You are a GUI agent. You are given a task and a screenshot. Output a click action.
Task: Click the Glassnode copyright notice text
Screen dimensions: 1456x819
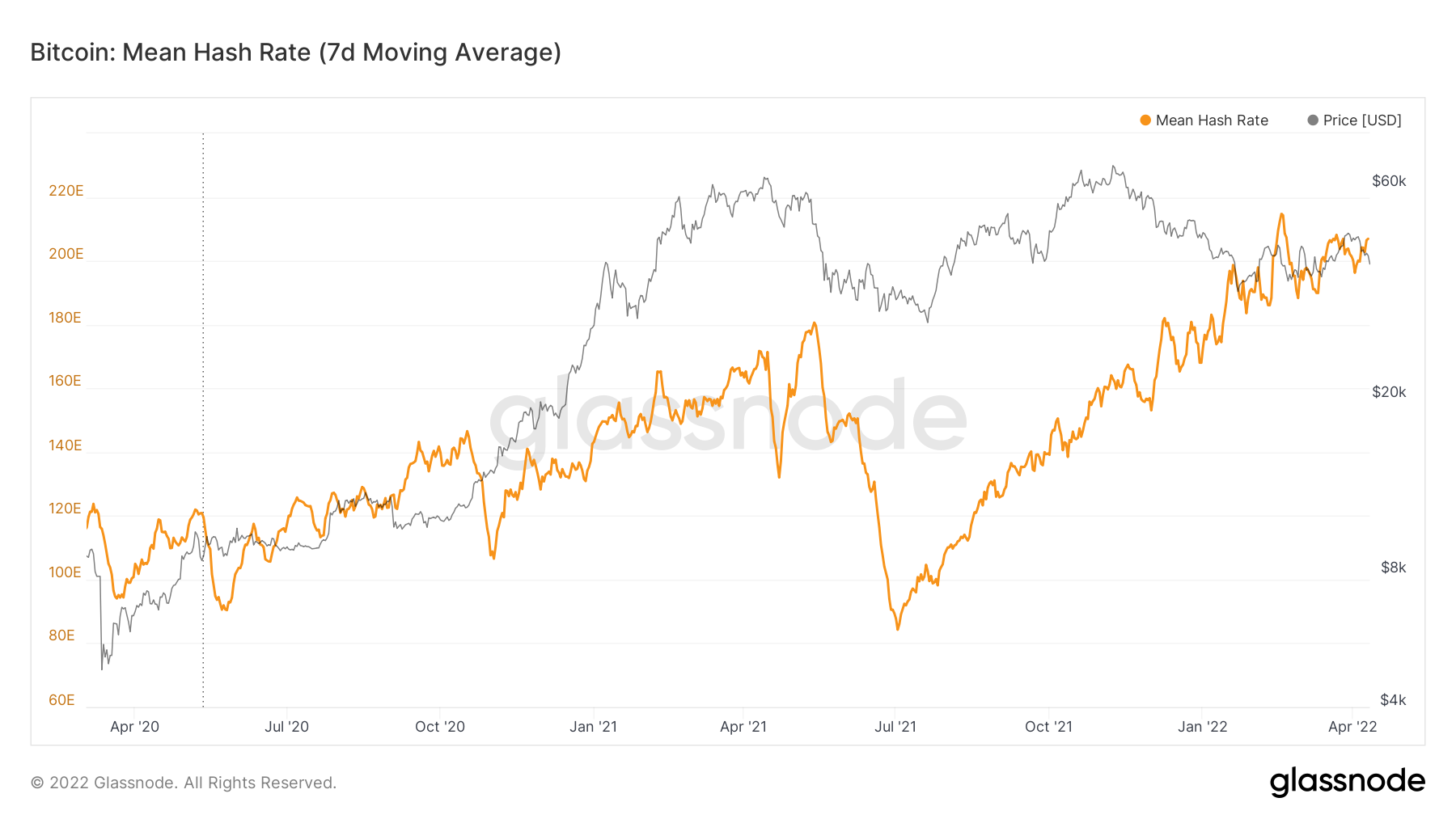click(x=184, y=783)
